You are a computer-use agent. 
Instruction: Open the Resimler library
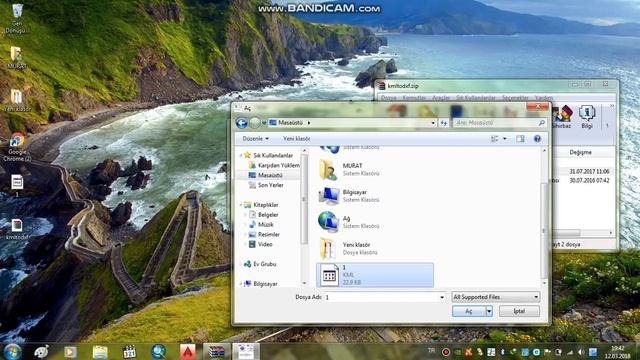269,235
